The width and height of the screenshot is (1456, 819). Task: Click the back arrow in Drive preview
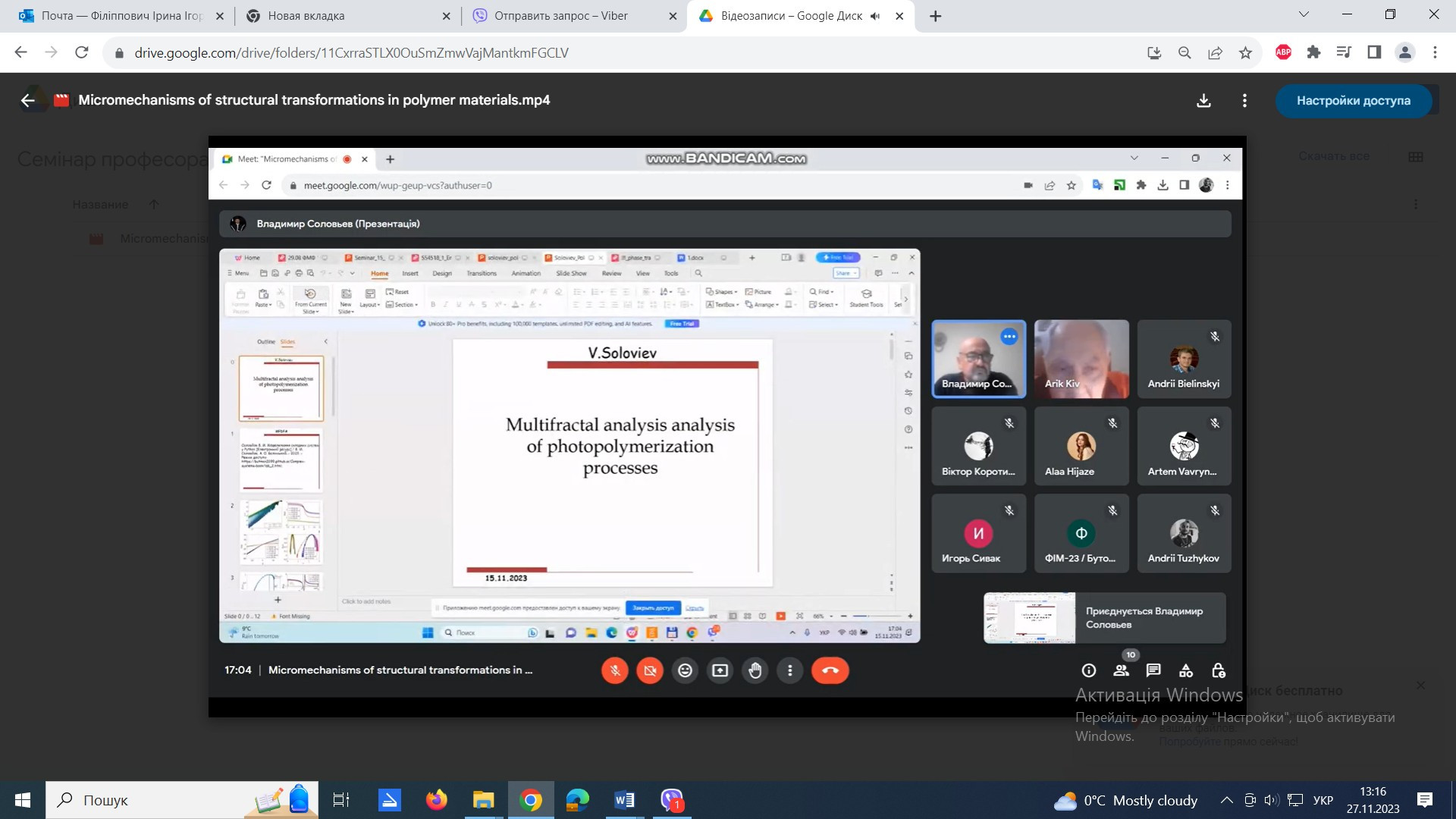(28, 100)
